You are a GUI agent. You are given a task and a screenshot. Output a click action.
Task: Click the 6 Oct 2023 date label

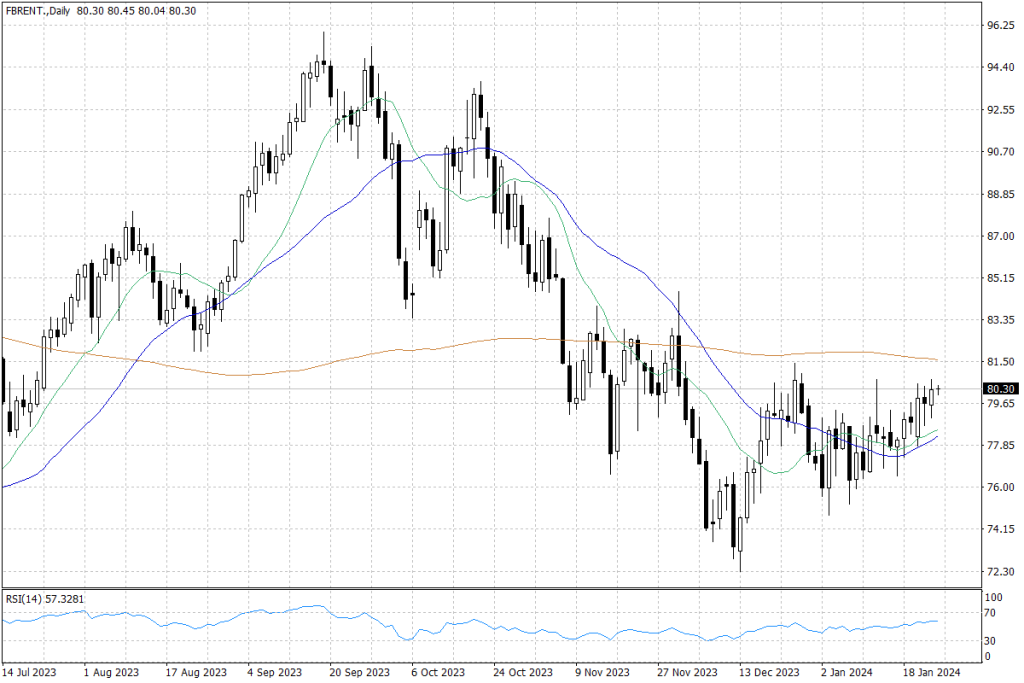click(440, 673)
